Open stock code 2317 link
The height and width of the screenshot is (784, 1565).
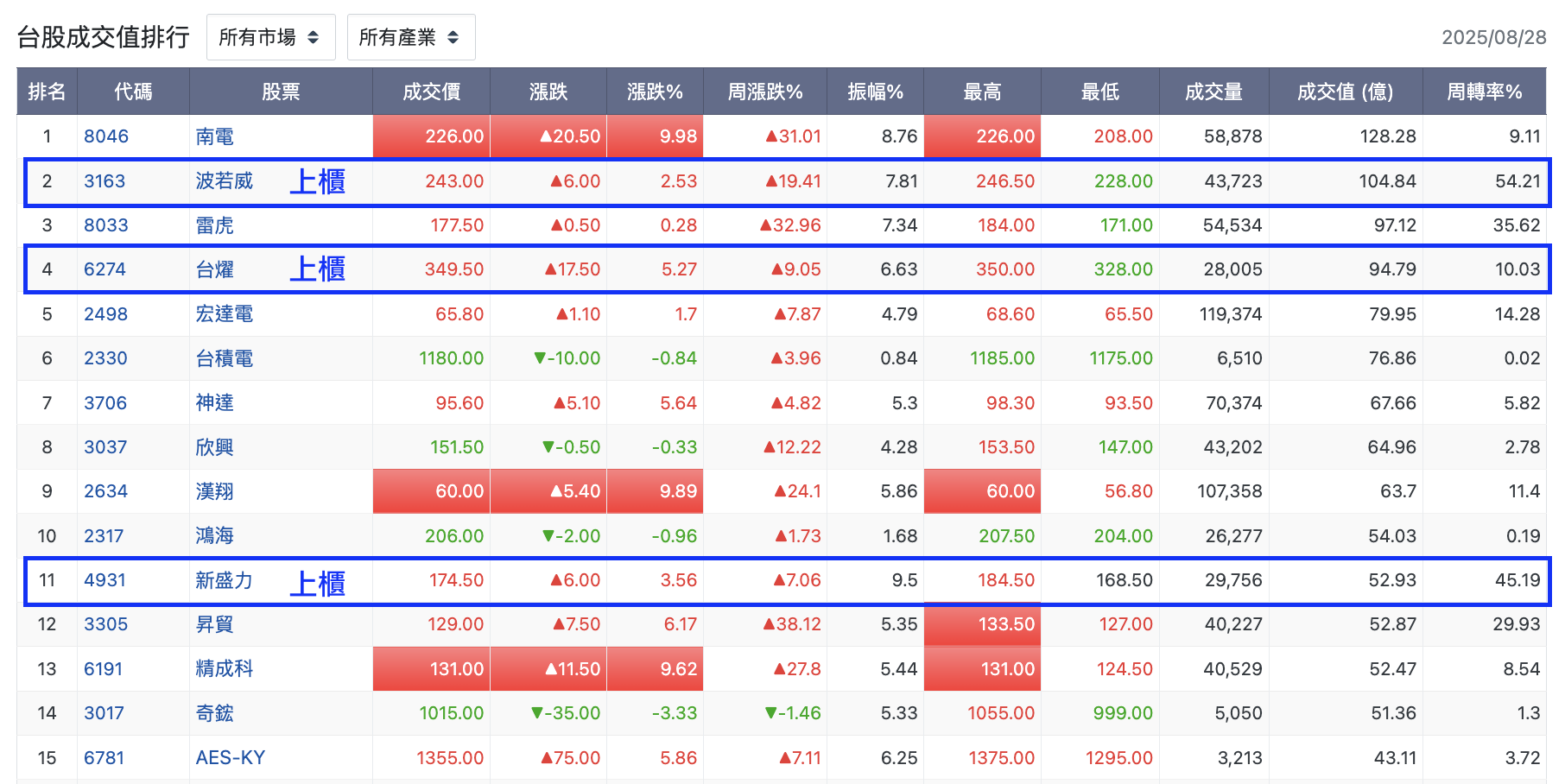(x=104, y=536)
